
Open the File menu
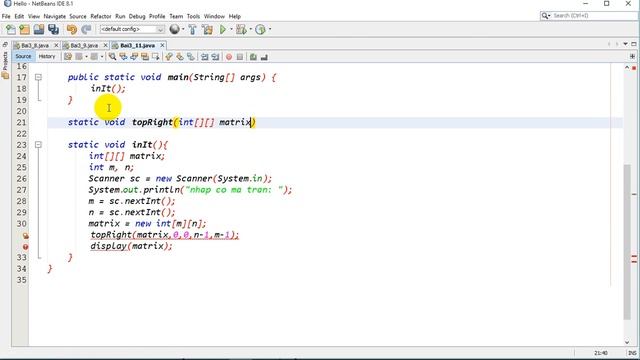coord(6,16)
